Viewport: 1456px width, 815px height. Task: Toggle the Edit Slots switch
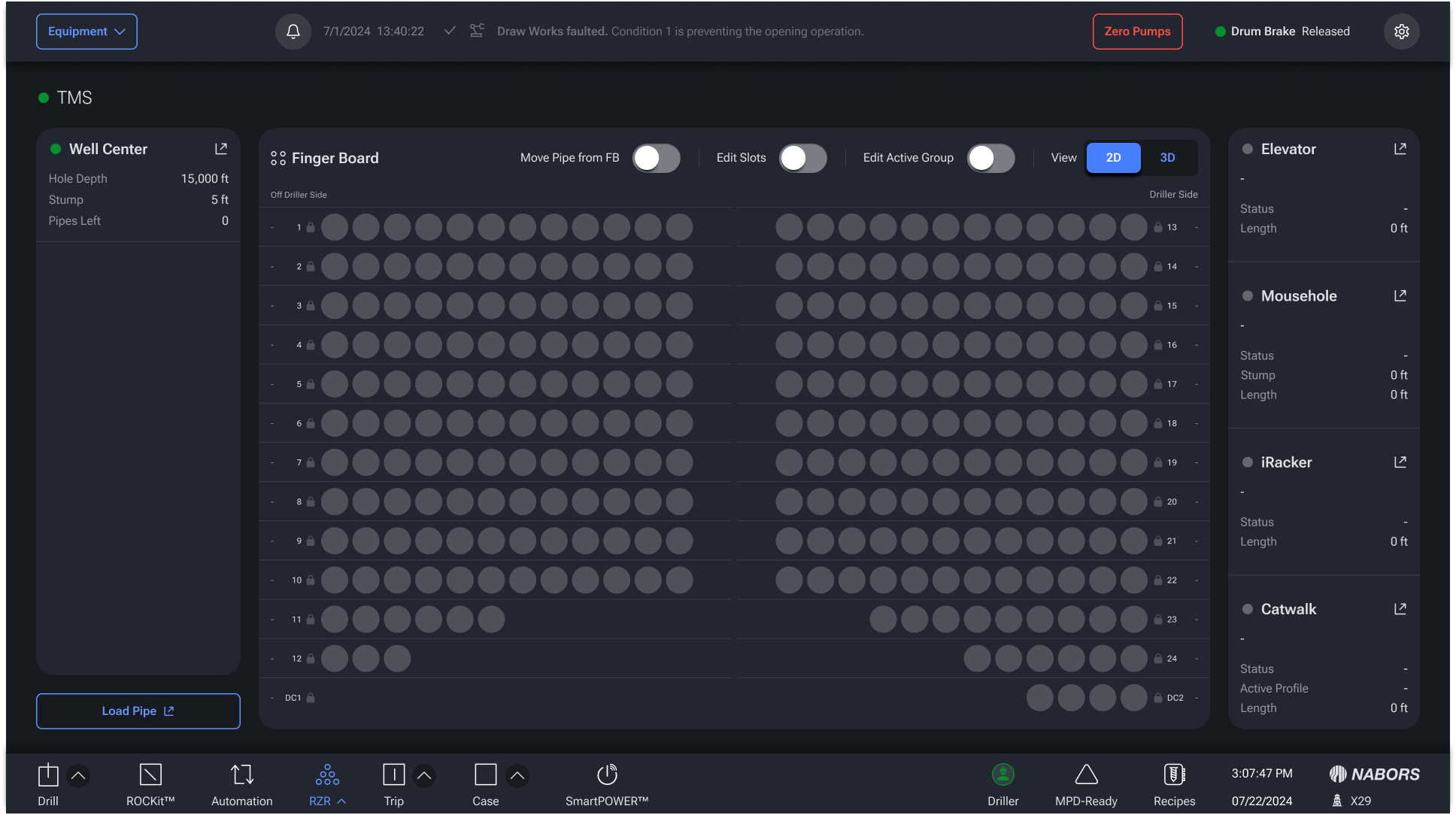[802, 158]
